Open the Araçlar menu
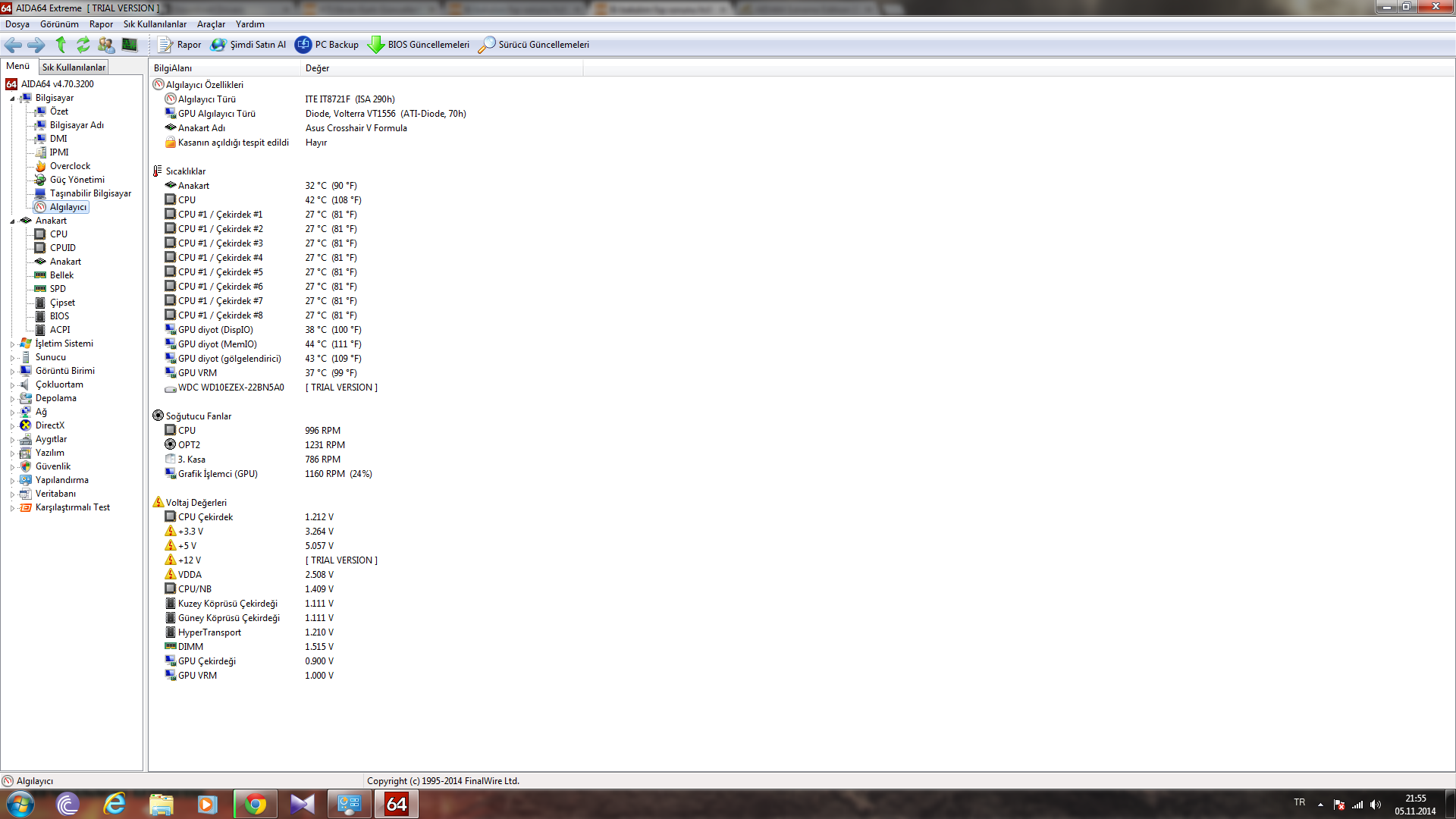Image resolution: width=1456 pixels, height=819 pixels. [x=211, y=24]
